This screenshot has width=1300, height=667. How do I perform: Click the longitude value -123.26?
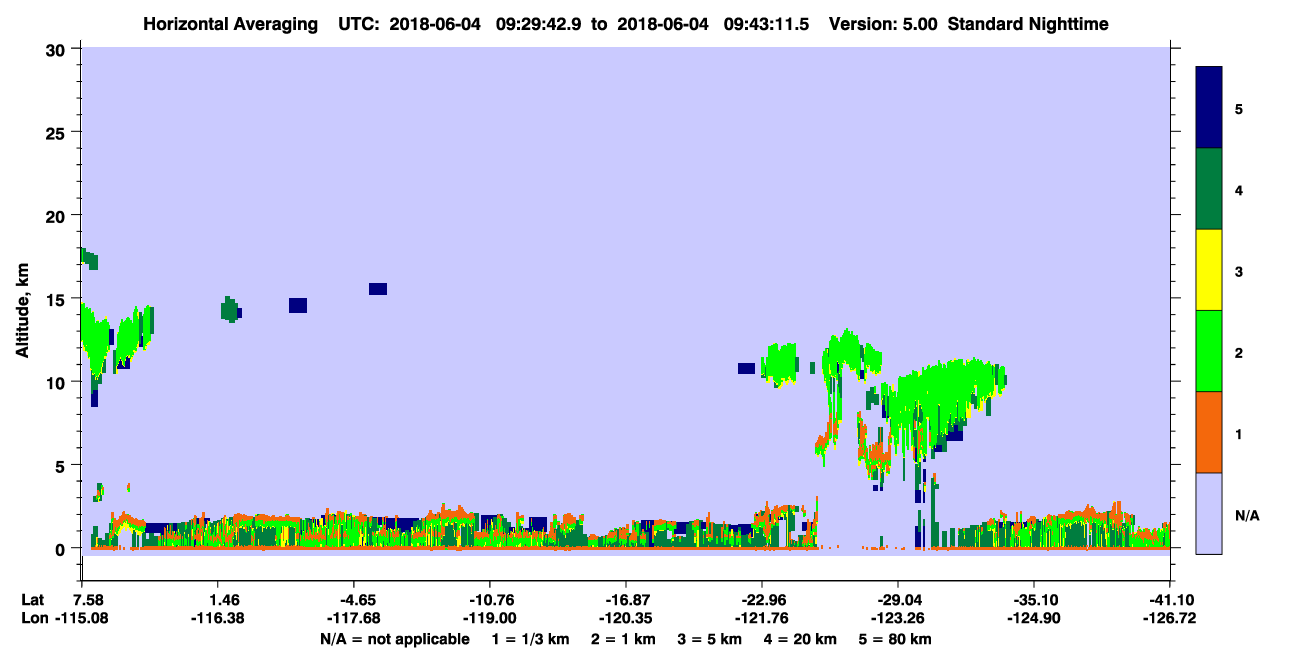[898, 619]
